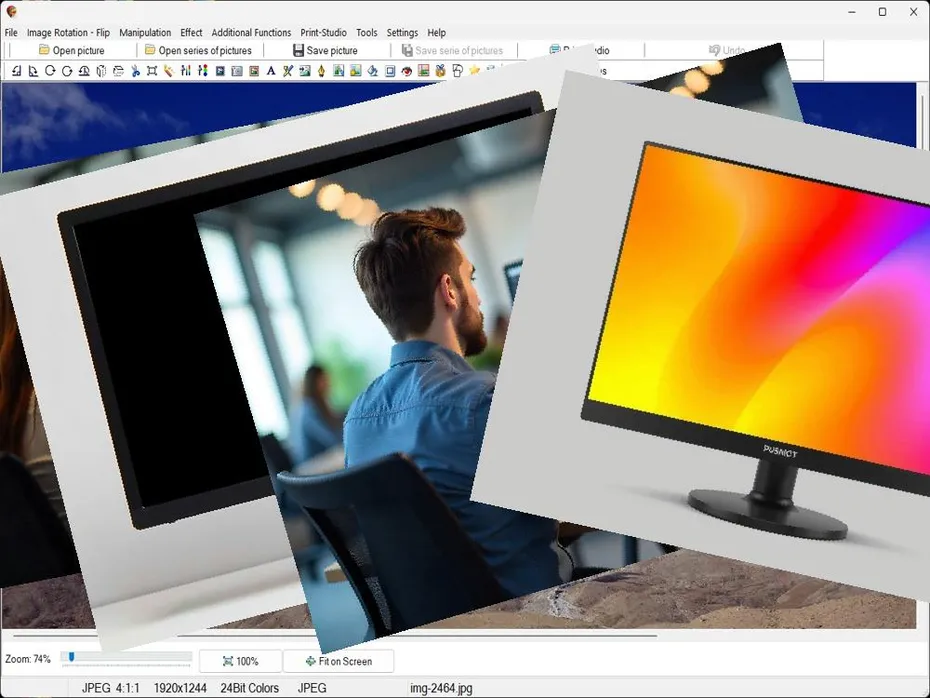930x698 pixels.
Task: Click the insert picture icon
Action: 304,70
